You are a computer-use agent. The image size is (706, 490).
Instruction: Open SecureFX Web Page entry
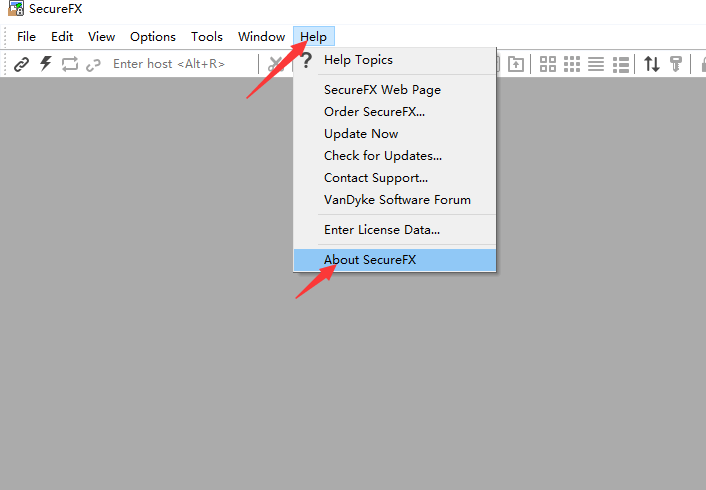(382, 90)
